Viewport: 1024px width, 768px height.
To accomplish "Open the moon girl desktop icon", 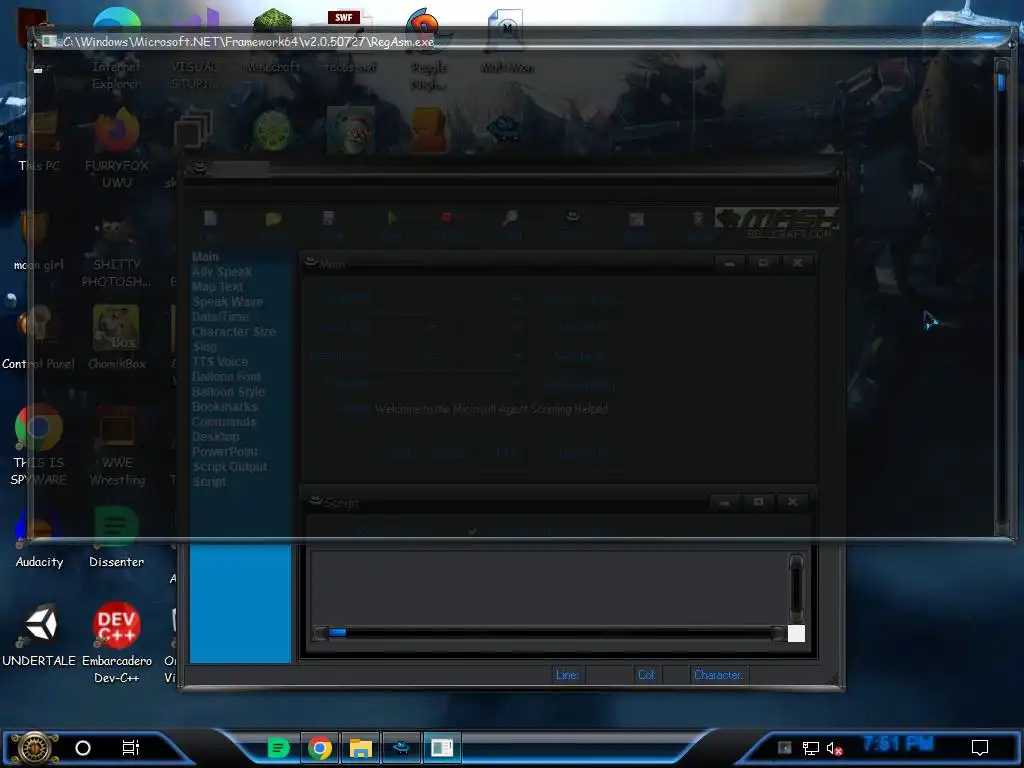I will click(39, 240).
